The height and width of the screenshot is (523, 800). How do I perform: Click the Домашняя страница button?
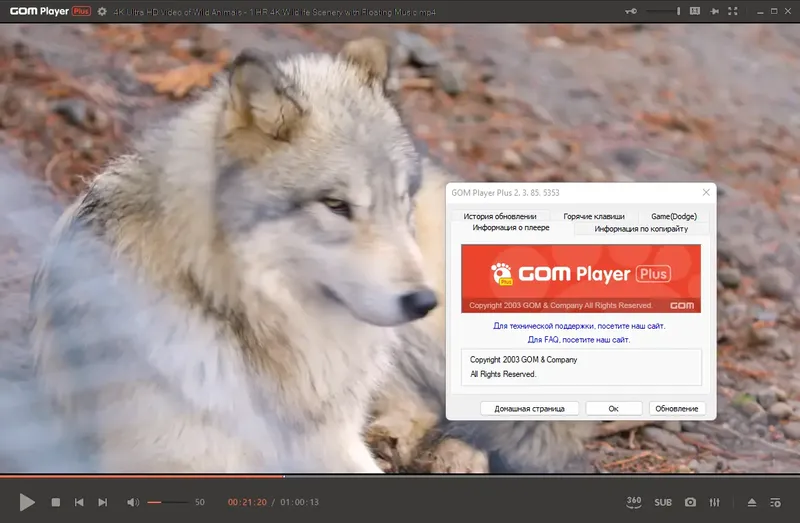click(529, 408)
